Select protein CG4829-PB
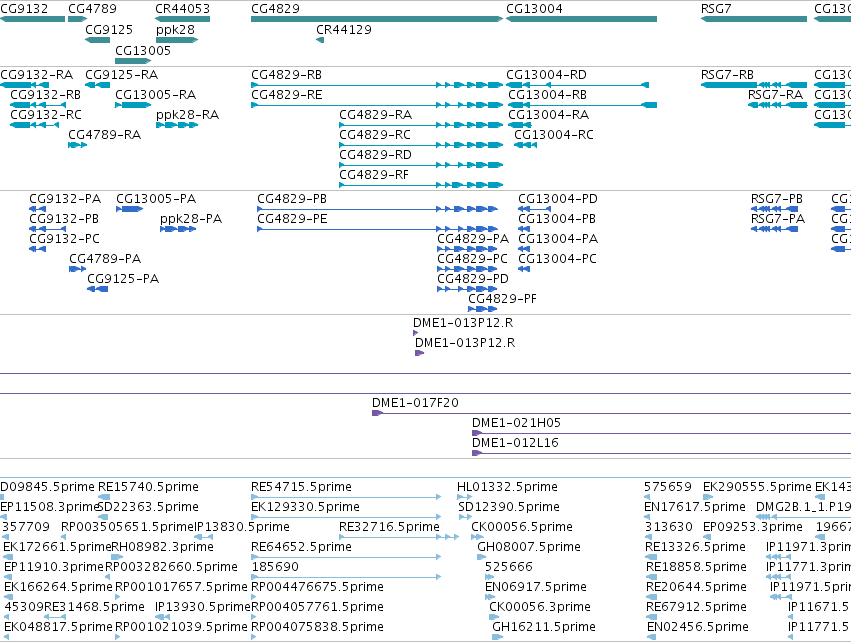The height and width of the screenshot is (642, 851). coord(292,199)
